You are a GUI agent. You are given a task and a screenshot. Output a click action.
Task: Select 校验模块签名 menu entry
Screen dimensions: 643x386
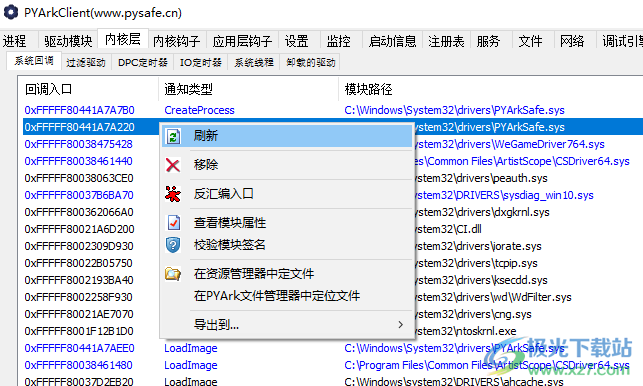point(287,245)
